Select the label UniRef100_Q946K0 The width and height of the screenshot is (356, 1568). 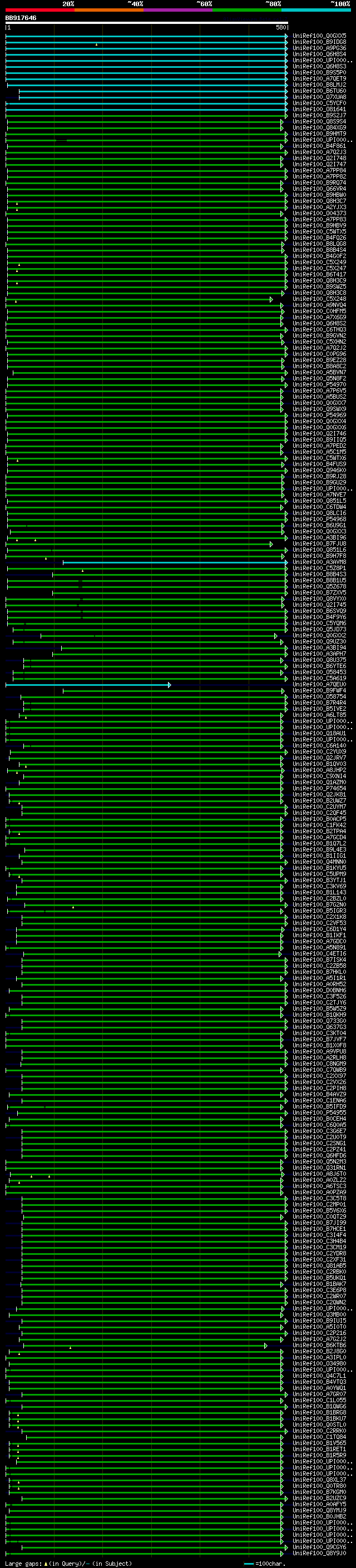tap(319, 471)
